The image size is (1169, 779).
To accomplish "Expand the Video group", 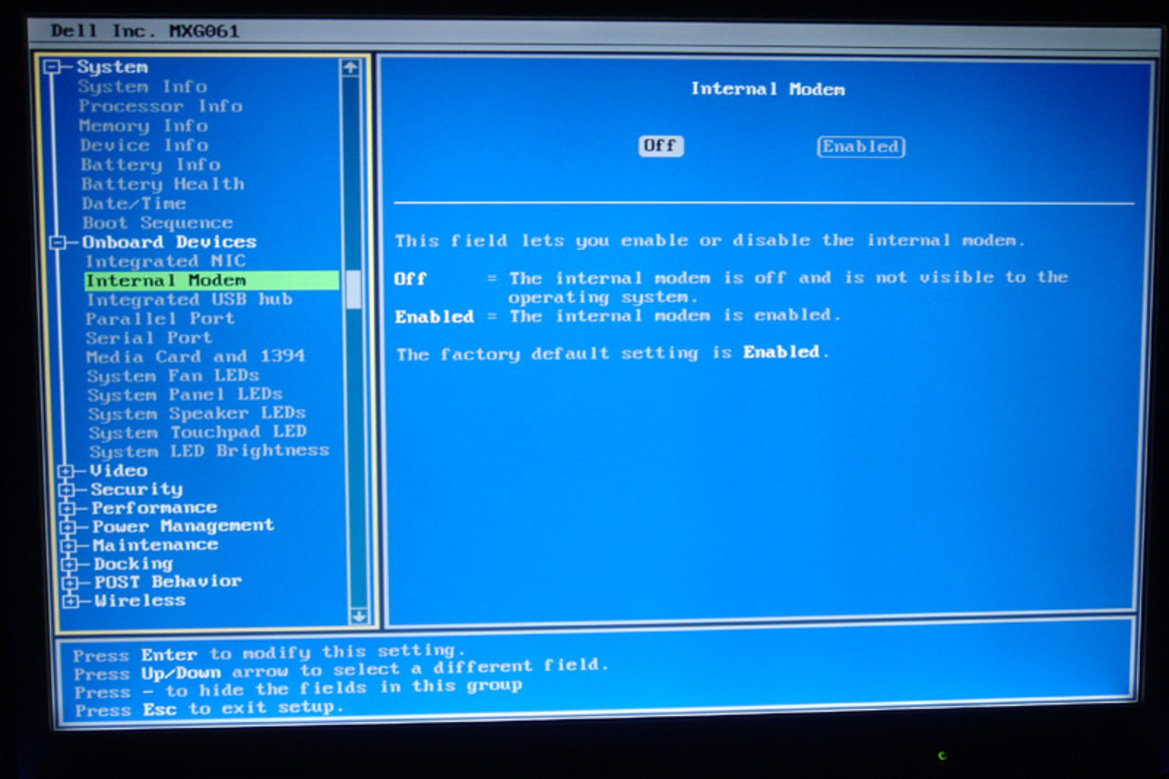I will point(66,471).
